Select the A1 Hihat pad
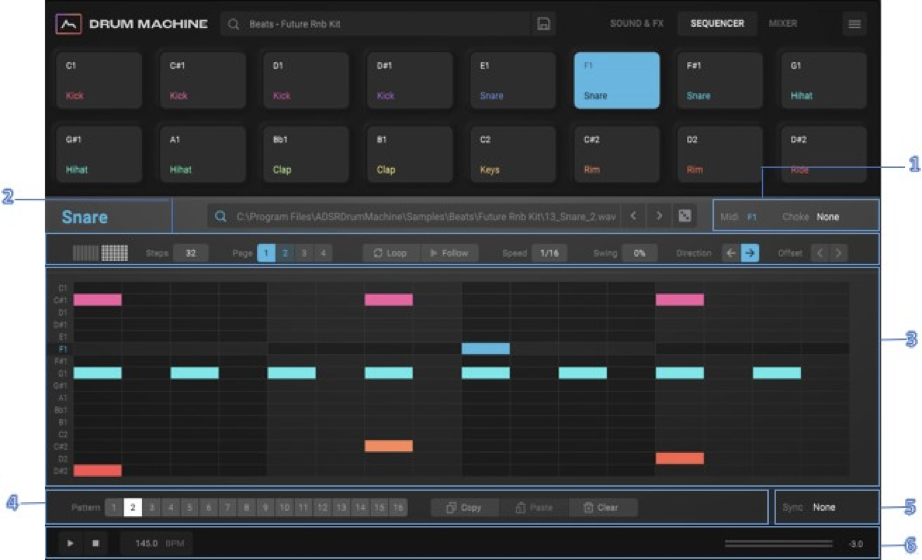The image size is (922, 560). click(x=202, y=154)
